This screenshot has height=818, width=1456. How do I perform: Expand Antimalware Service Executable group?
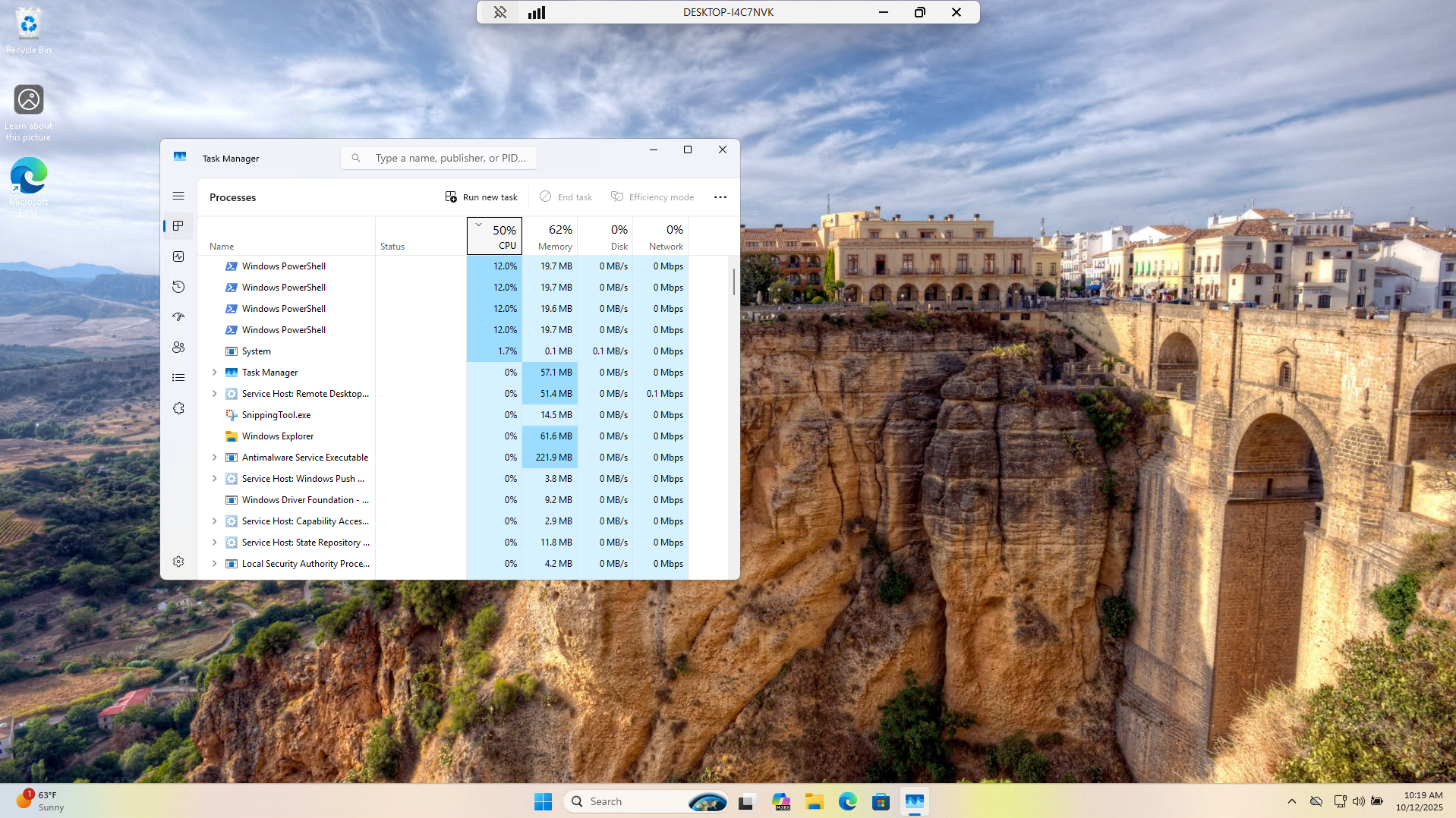pyautogui.click(x=214, y=458)
